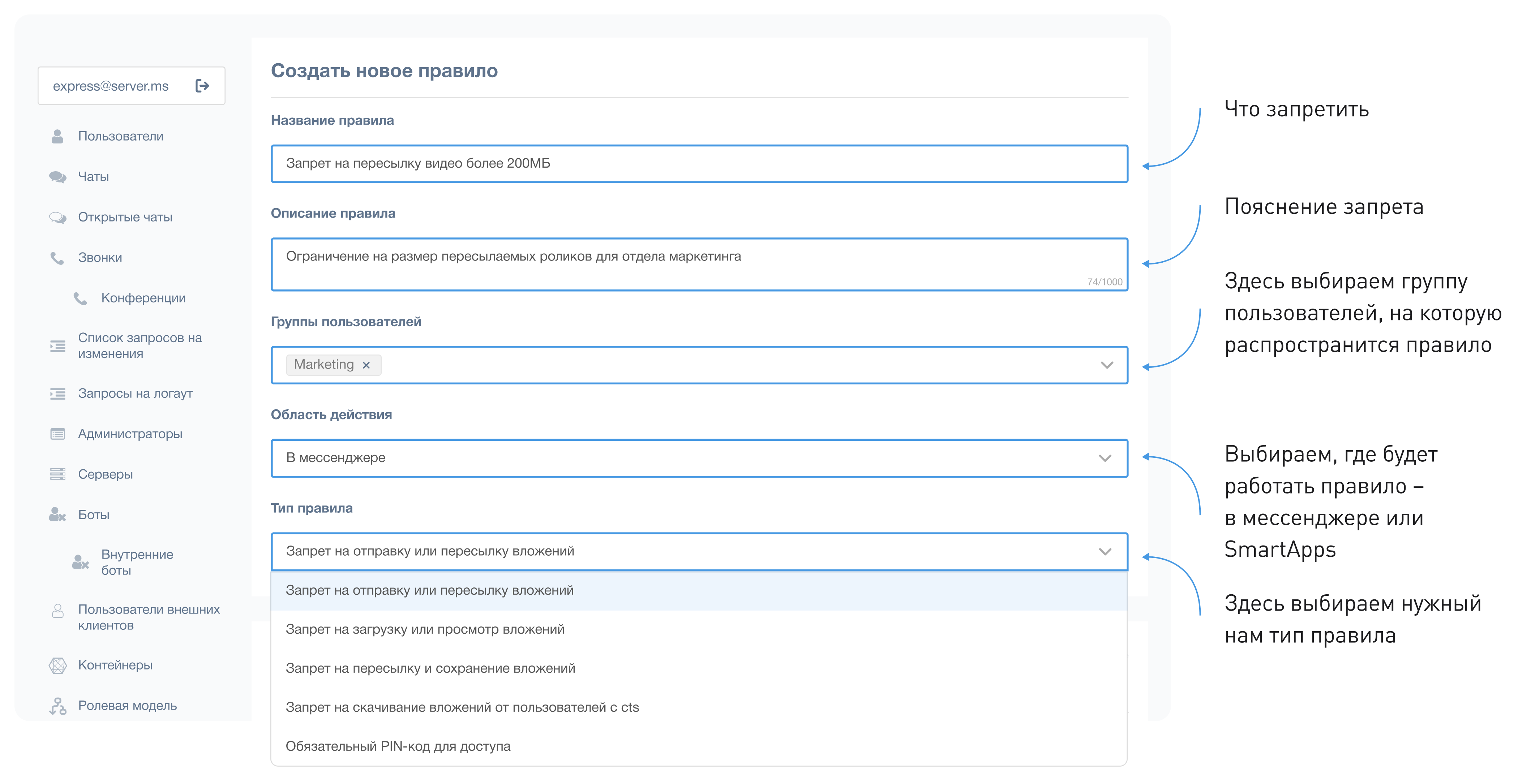Screen dimensions: 1518x784
Task: Open the Область действия dropdown chevron
Action: coord(1105,458)
